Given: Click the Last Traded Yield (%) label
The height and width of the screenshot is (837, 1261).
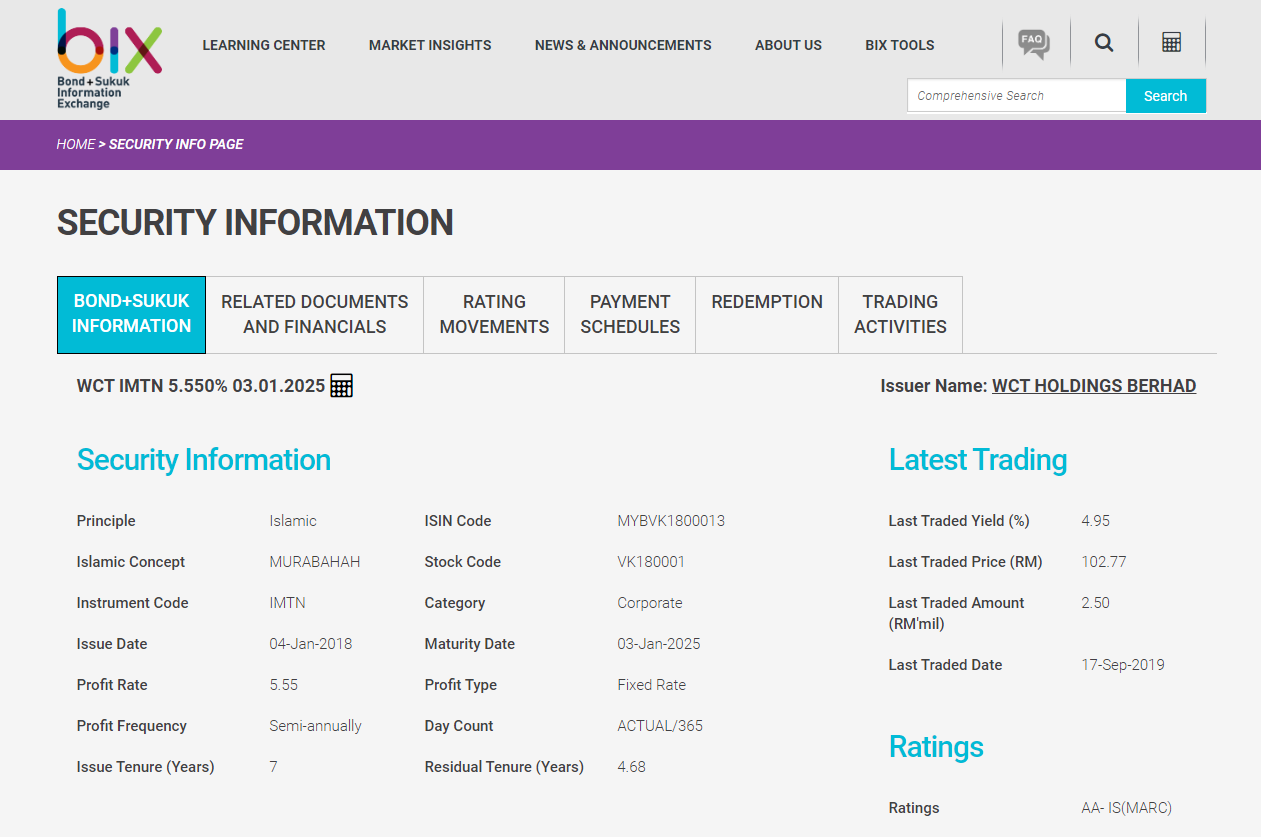Looking at the screenshot, I should pos(959,521).
